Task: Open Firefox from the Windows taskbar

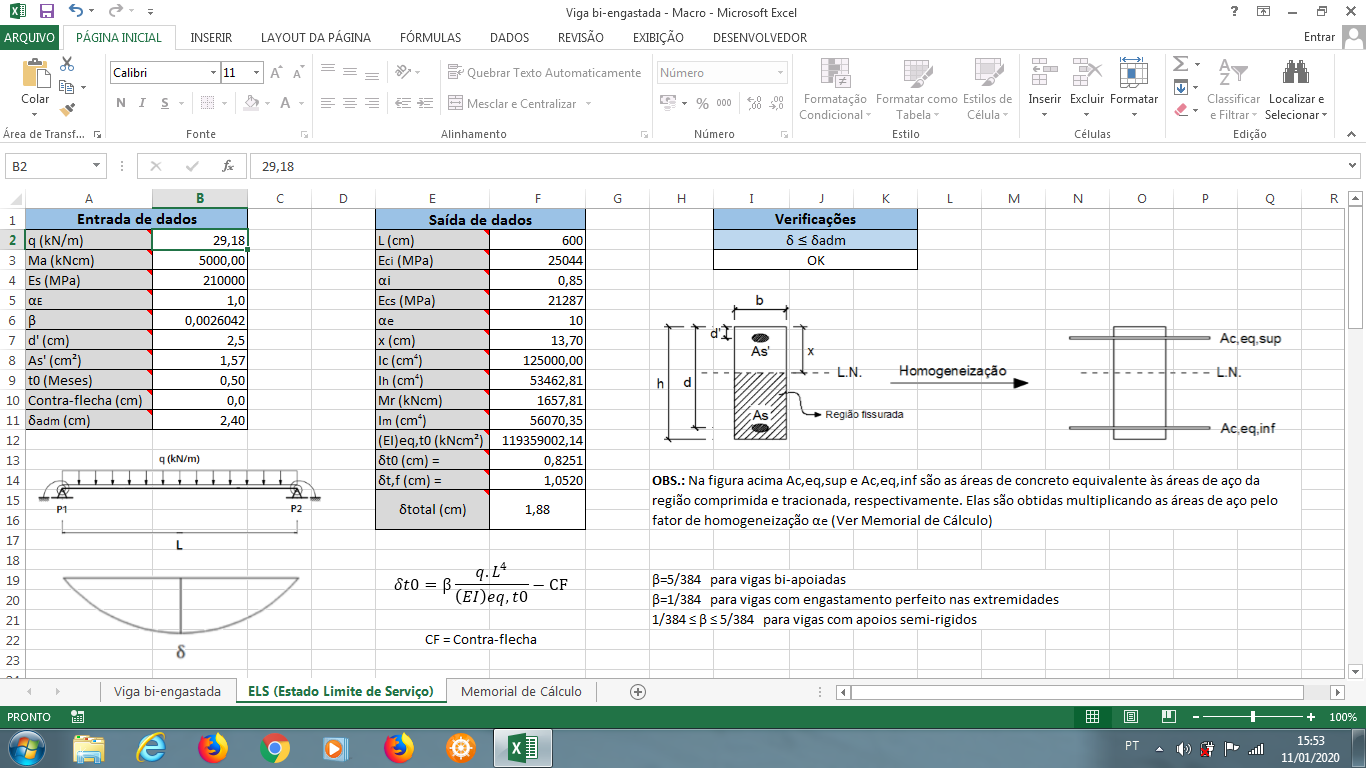Action: click(212, 747)
